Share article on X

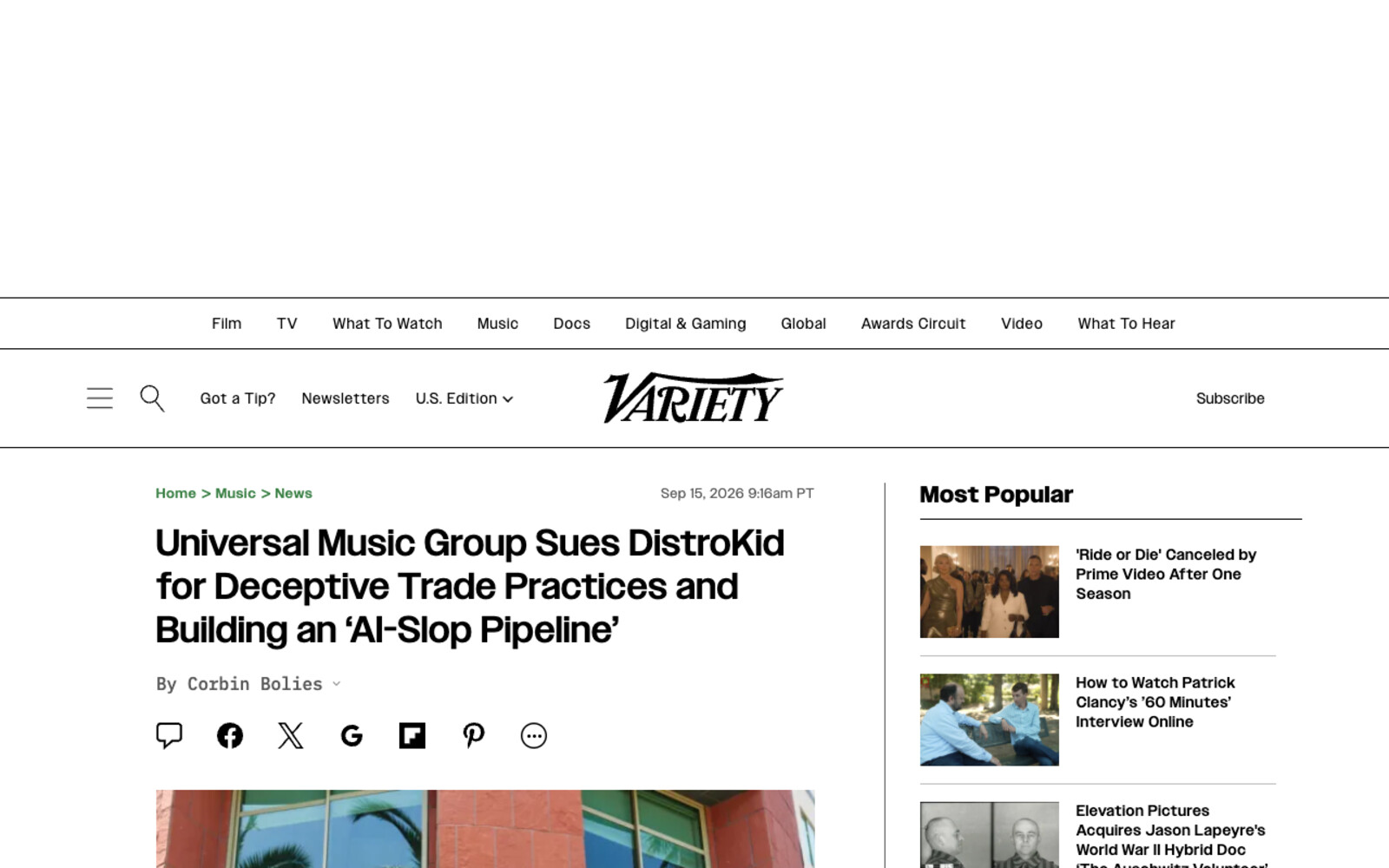tap(291, 735)
